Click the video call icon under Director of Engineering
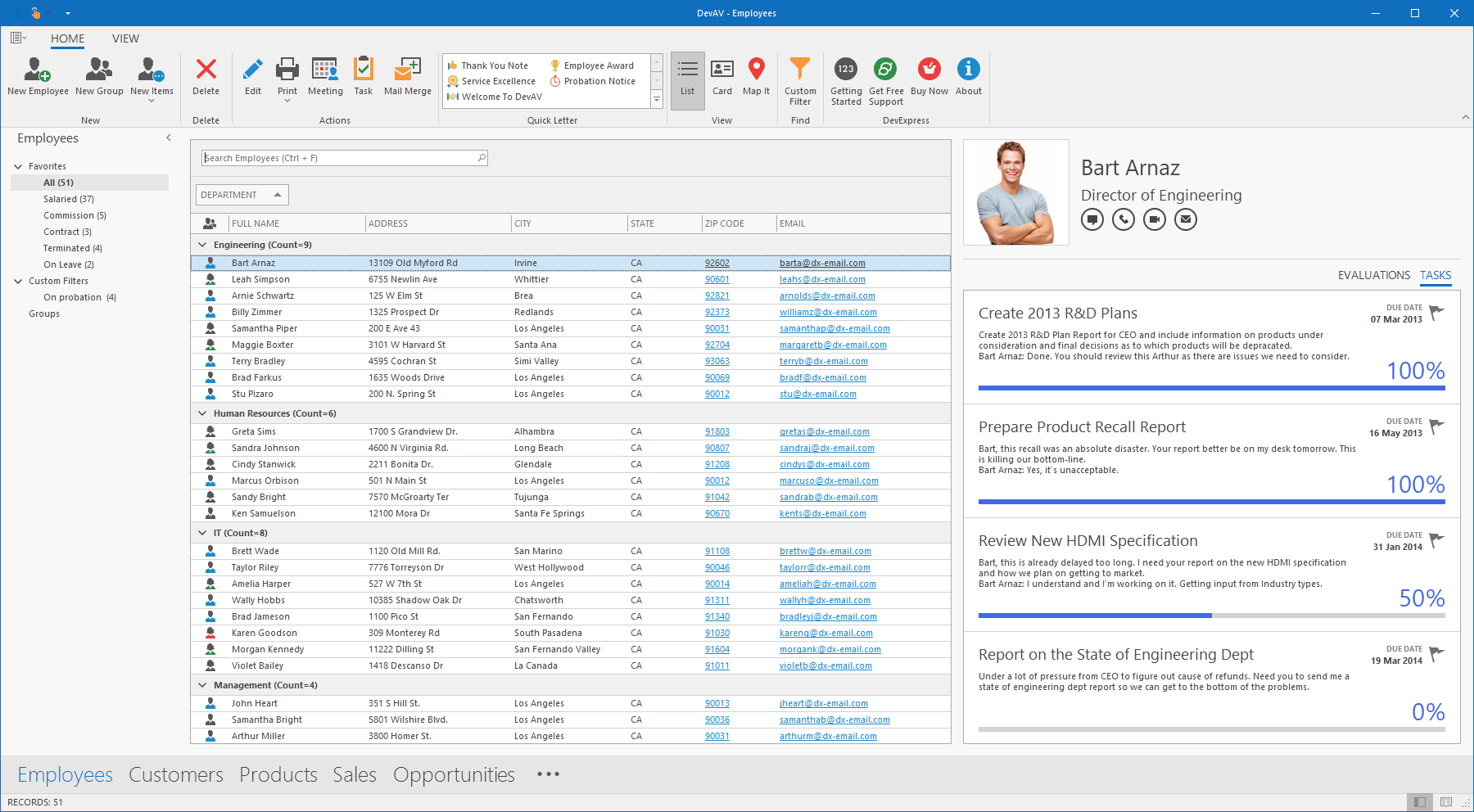 (1155, 219)
